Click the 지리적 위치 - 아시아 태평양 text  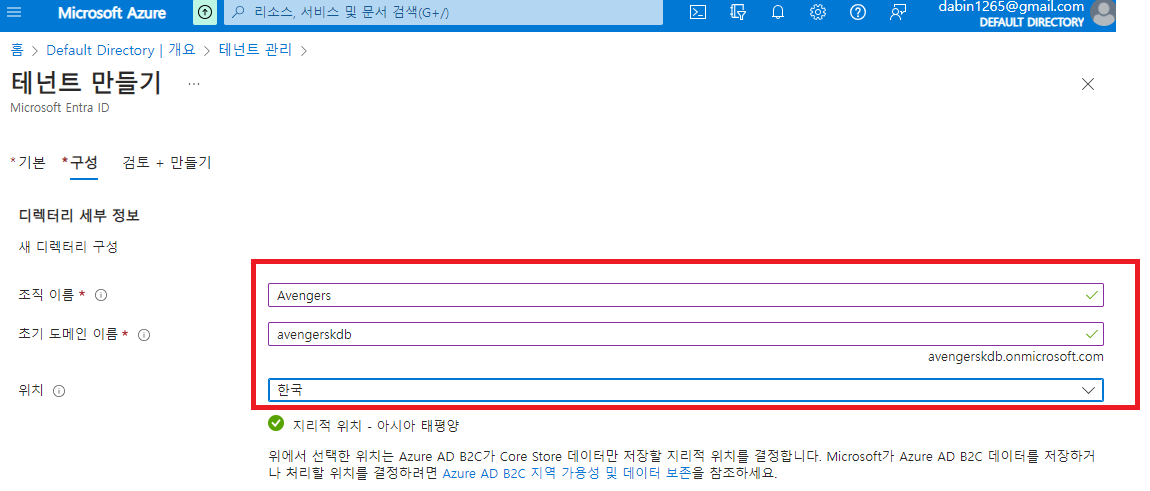(378, 425)
